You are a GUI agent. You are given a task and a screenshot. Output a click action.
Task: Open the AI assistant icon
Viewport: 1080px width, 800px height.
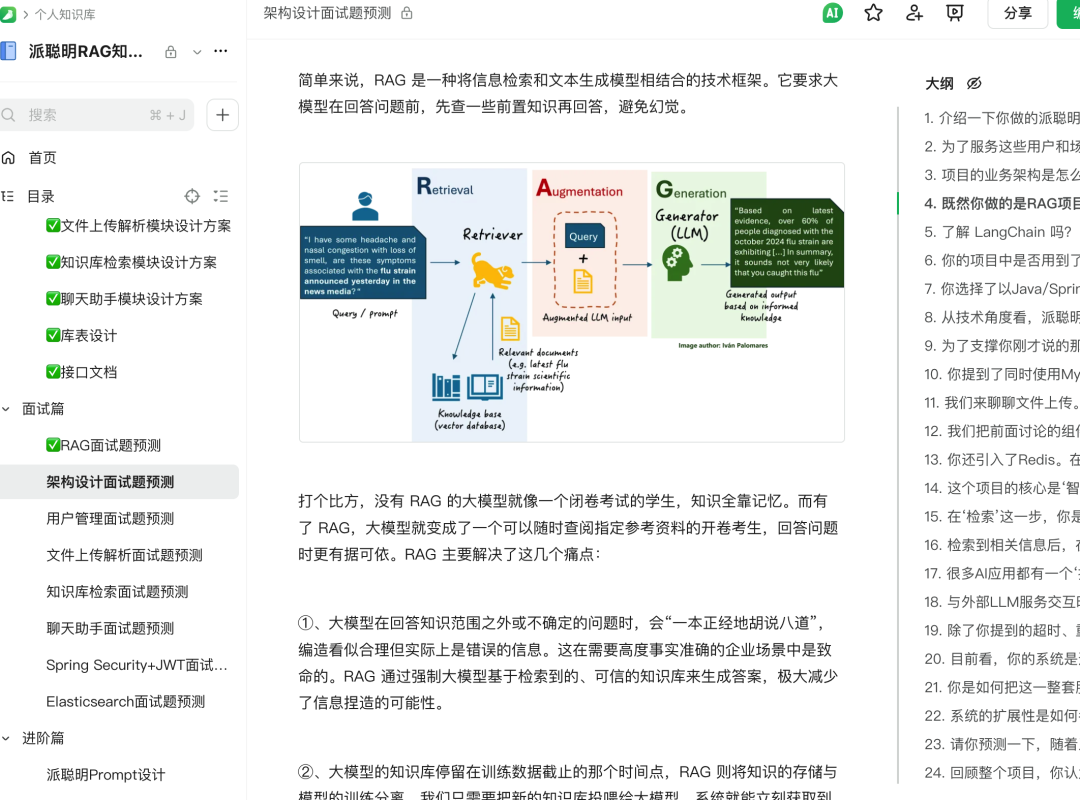pos(832,13)
